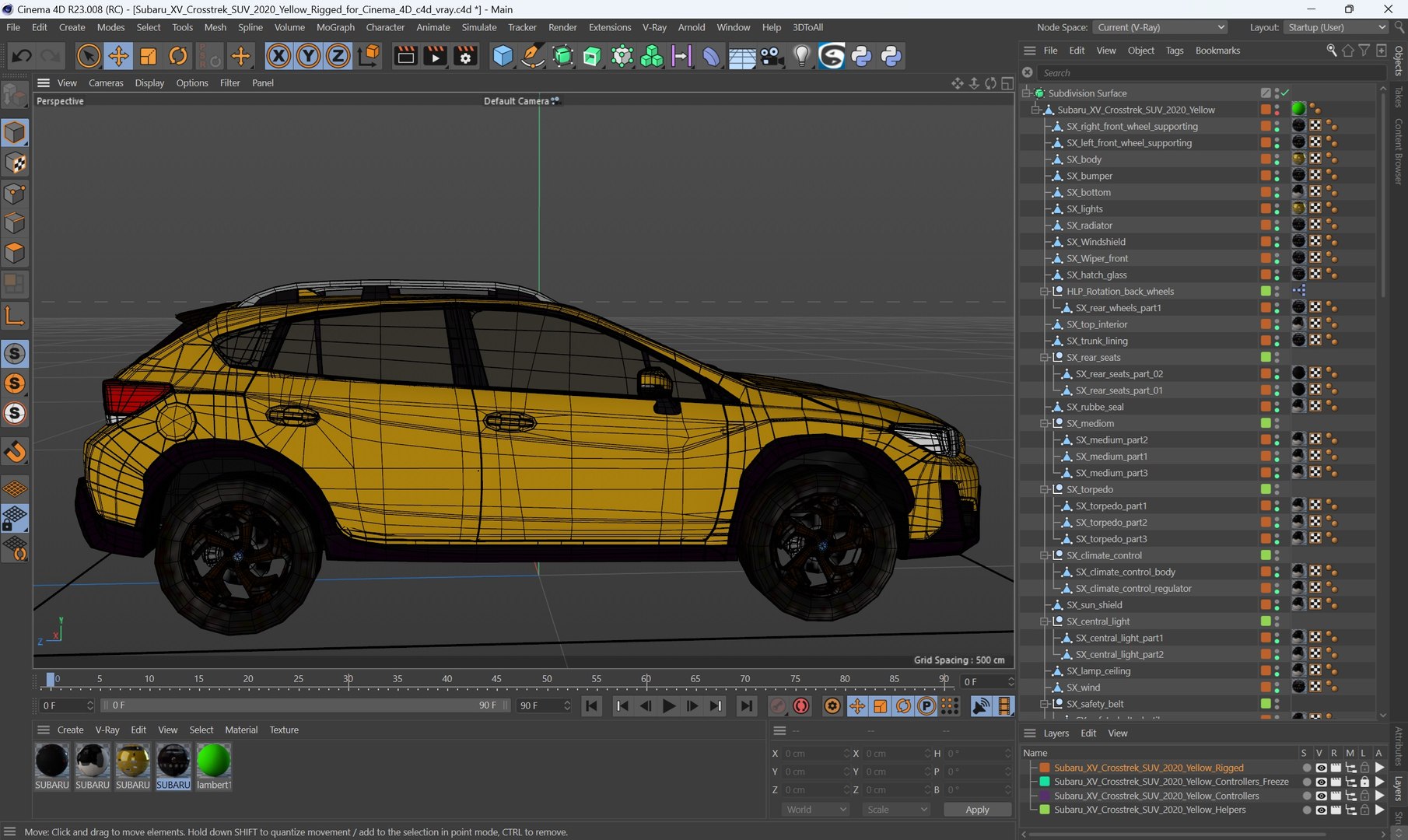Toggle lock on Controllers_Freeze layer
Viewport: 1408px width, 840px height.
(1364, 782)
